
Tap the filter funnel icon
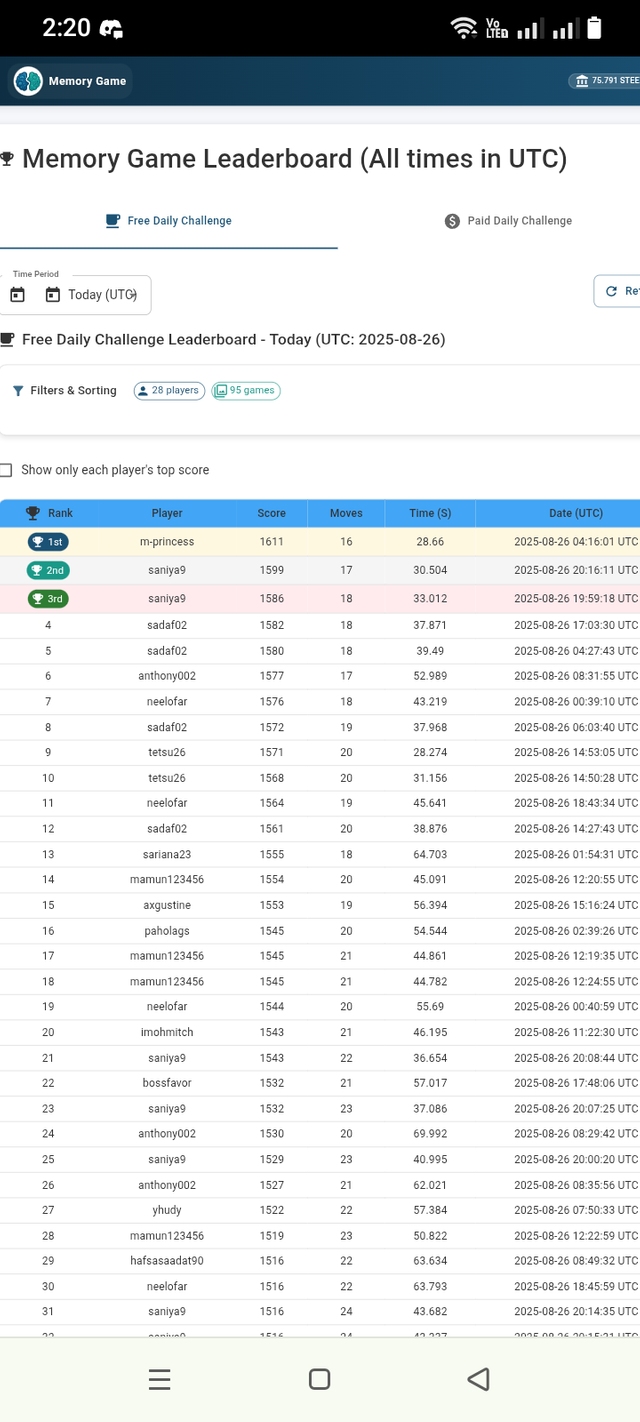[x=18, y=391]
